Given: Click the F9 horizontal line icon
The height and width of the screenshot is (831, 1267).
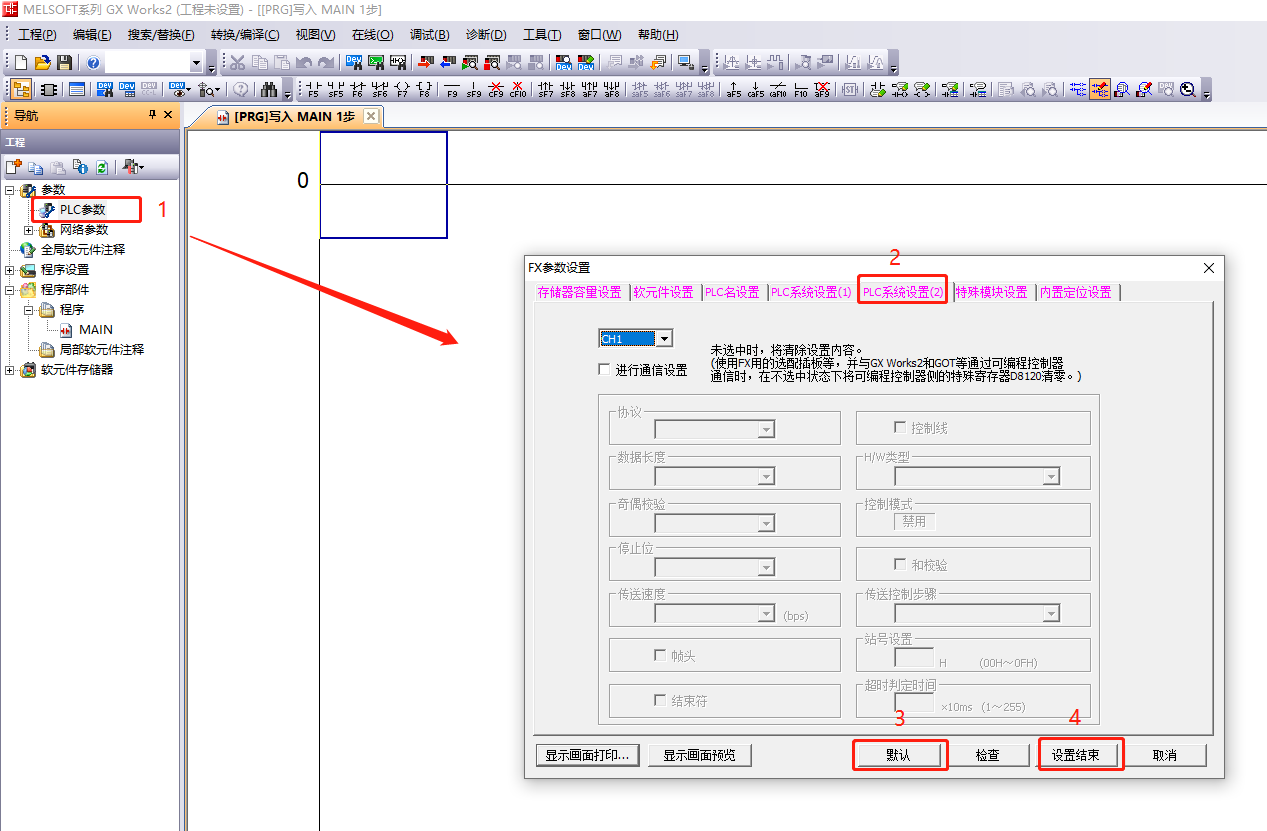Looking at the screenshot, I should click(x=452, y=90).
